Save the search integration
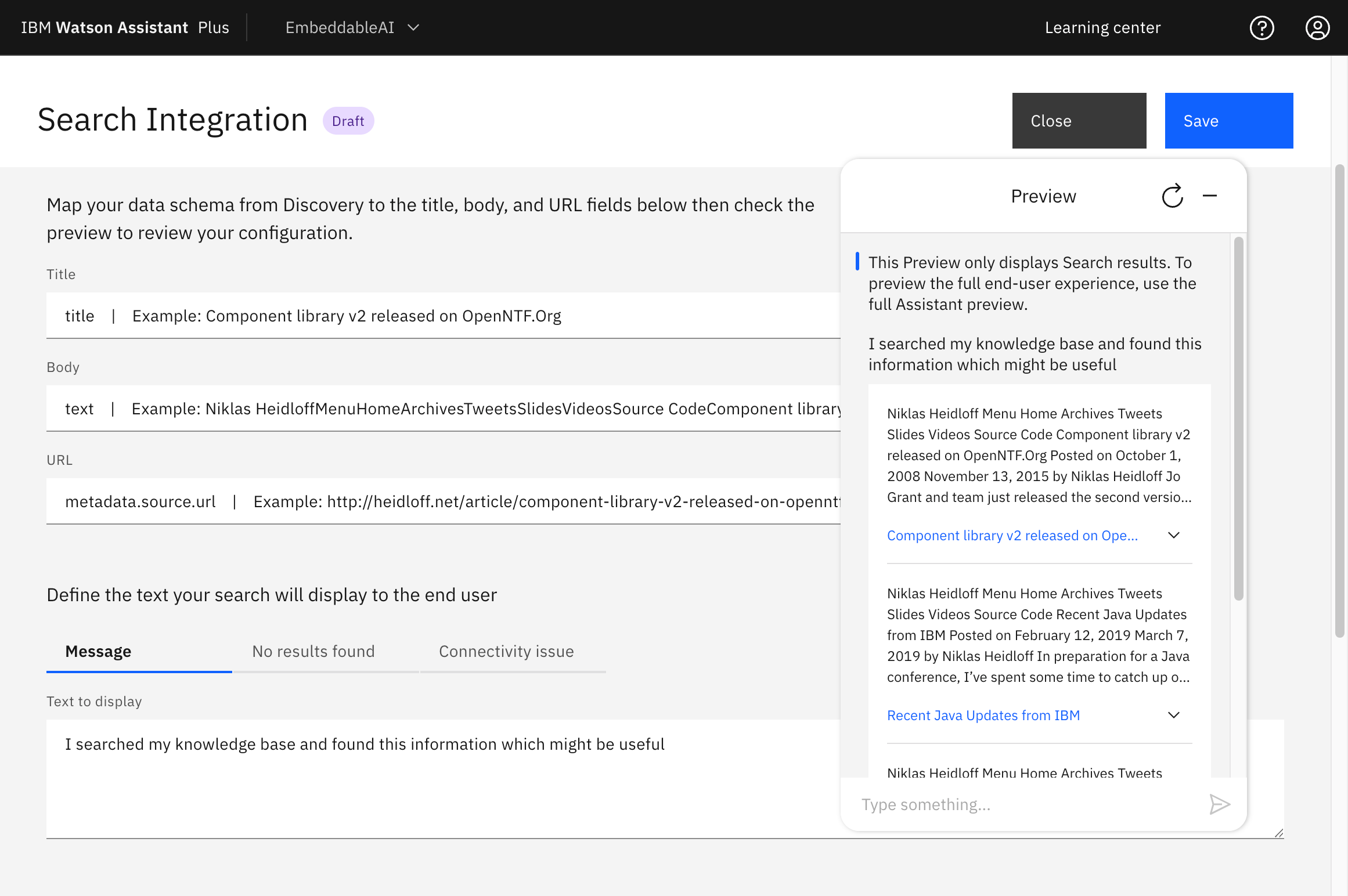 pyautogui.click(x=1229, y=121)
